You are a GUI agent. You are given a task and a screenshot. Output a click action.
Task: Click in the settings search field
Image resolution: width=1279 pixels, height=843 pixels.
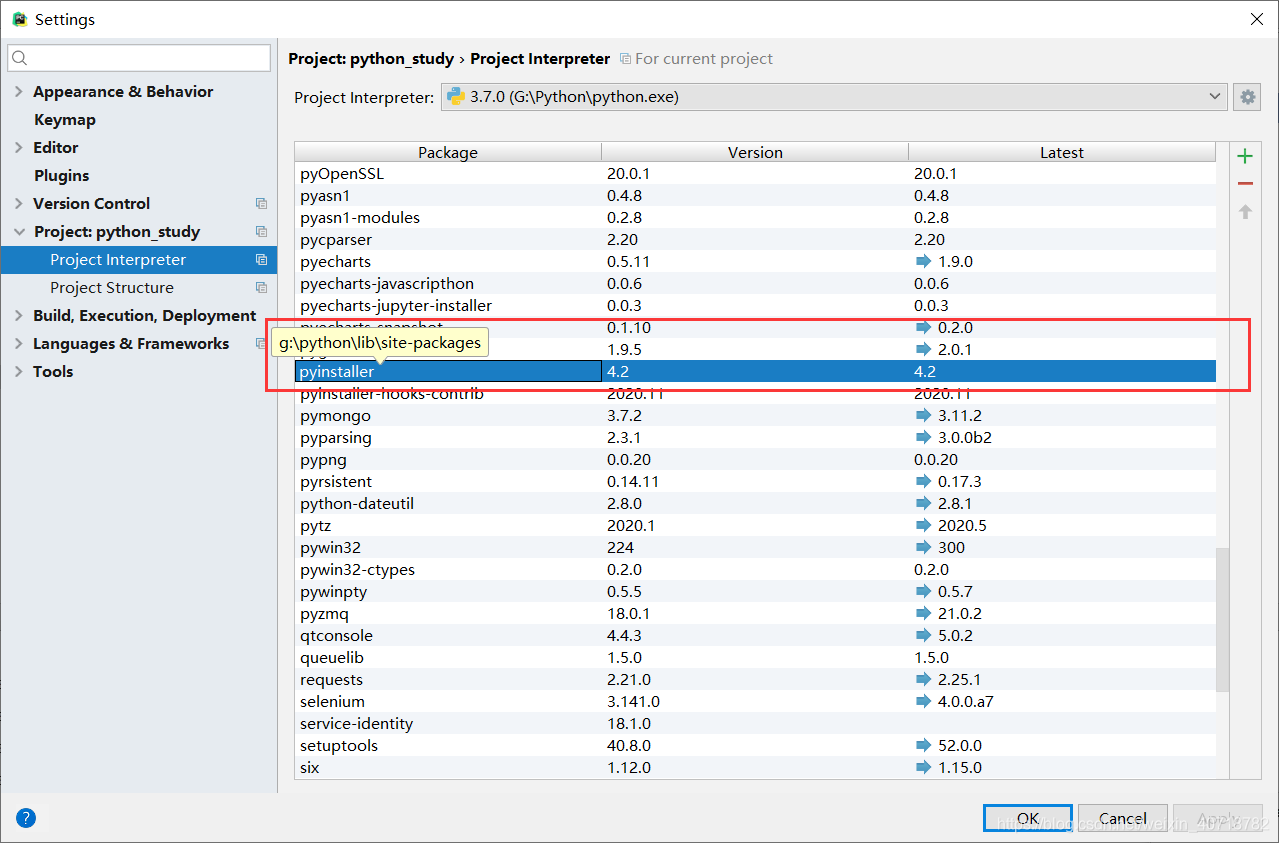click(x=139, y=58)
